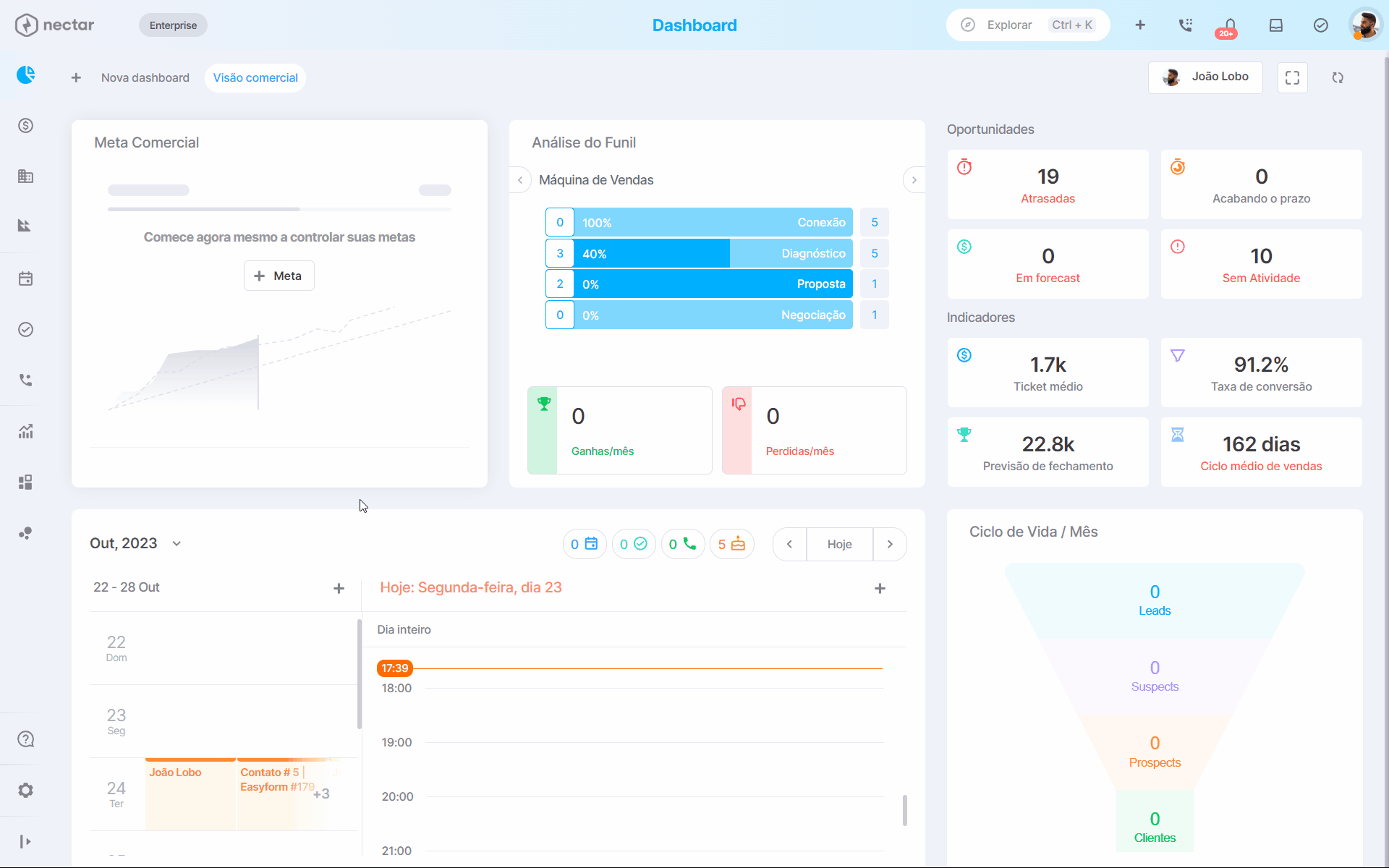Open the Em forecast card

click(1048, 264)
